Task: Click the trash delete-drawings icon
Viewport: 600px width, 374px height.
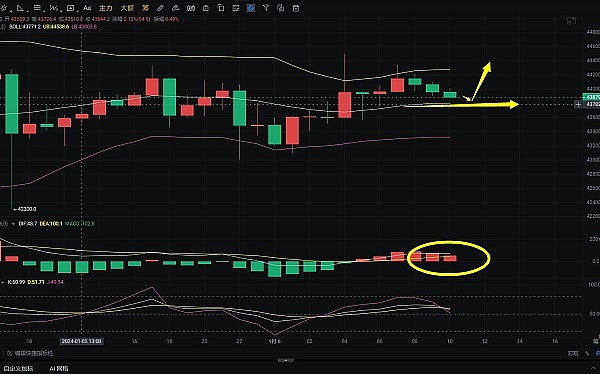Action: point(296,8)
